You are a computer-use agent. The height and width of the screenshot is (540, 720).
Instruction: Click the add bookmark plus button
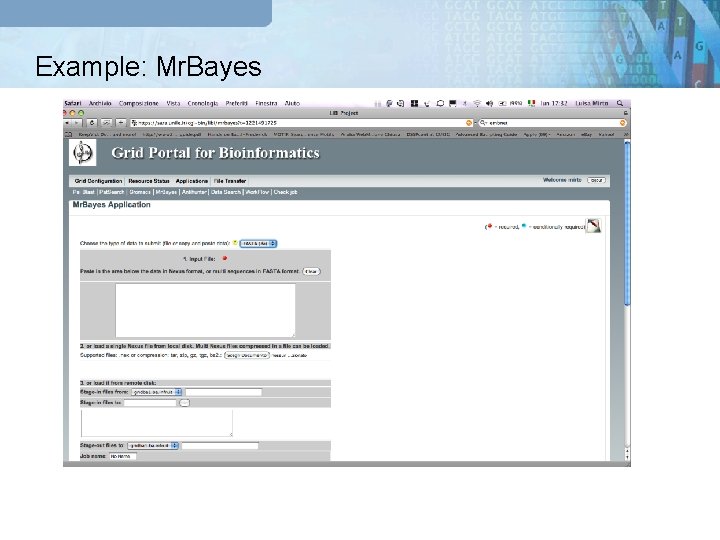click(121, 123)
